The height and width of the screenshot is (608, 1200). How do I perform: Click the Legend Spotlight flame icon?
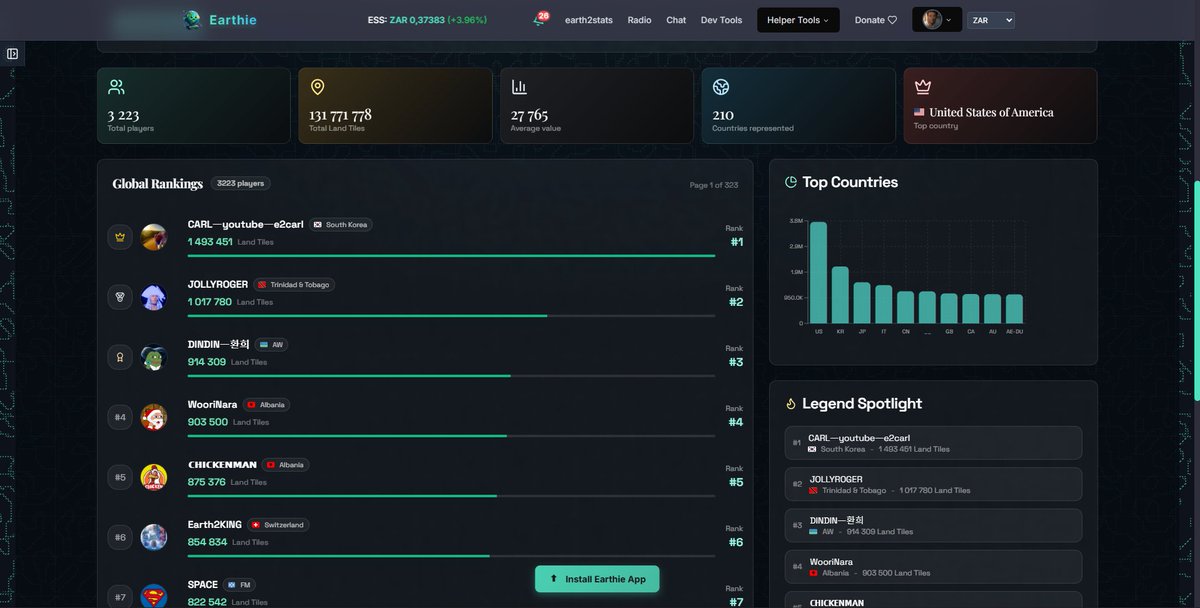[x=791, y=404]
